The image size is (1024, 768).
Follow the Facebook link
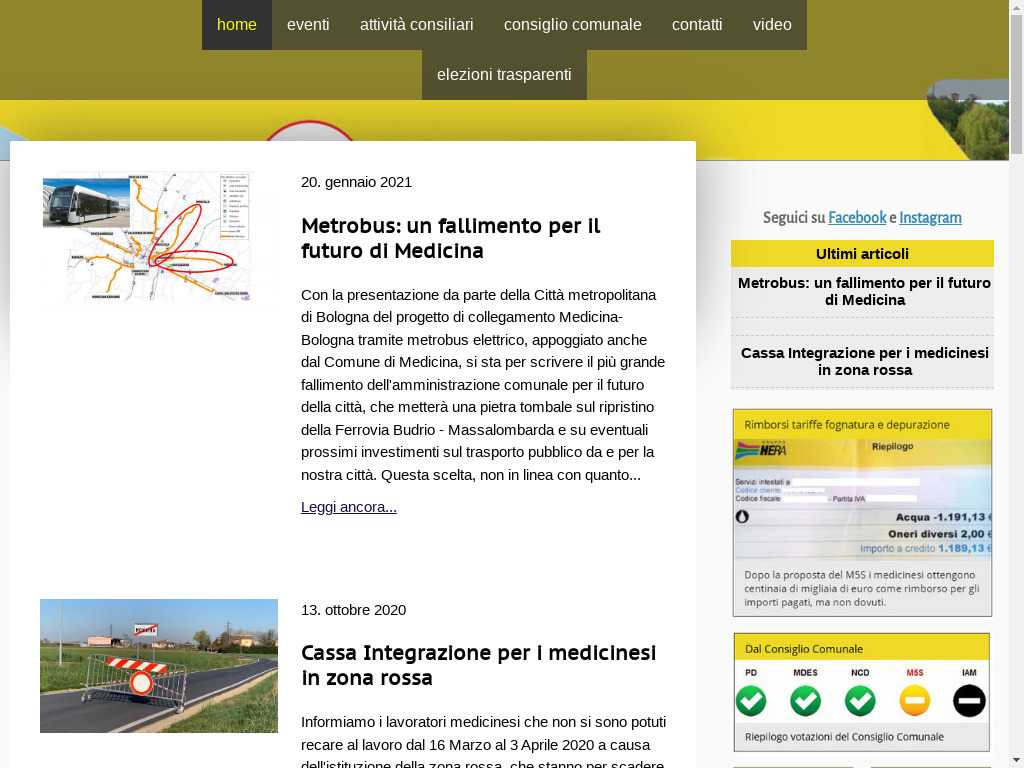857,217
